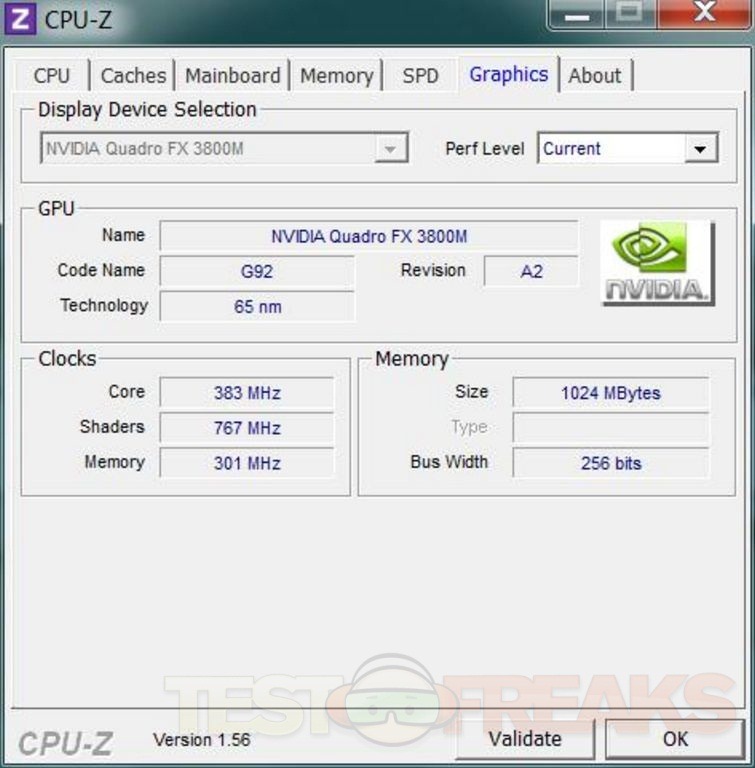Open the Caches tab
The width and height of the screenshot is (755, 768).
coord(133,76)
